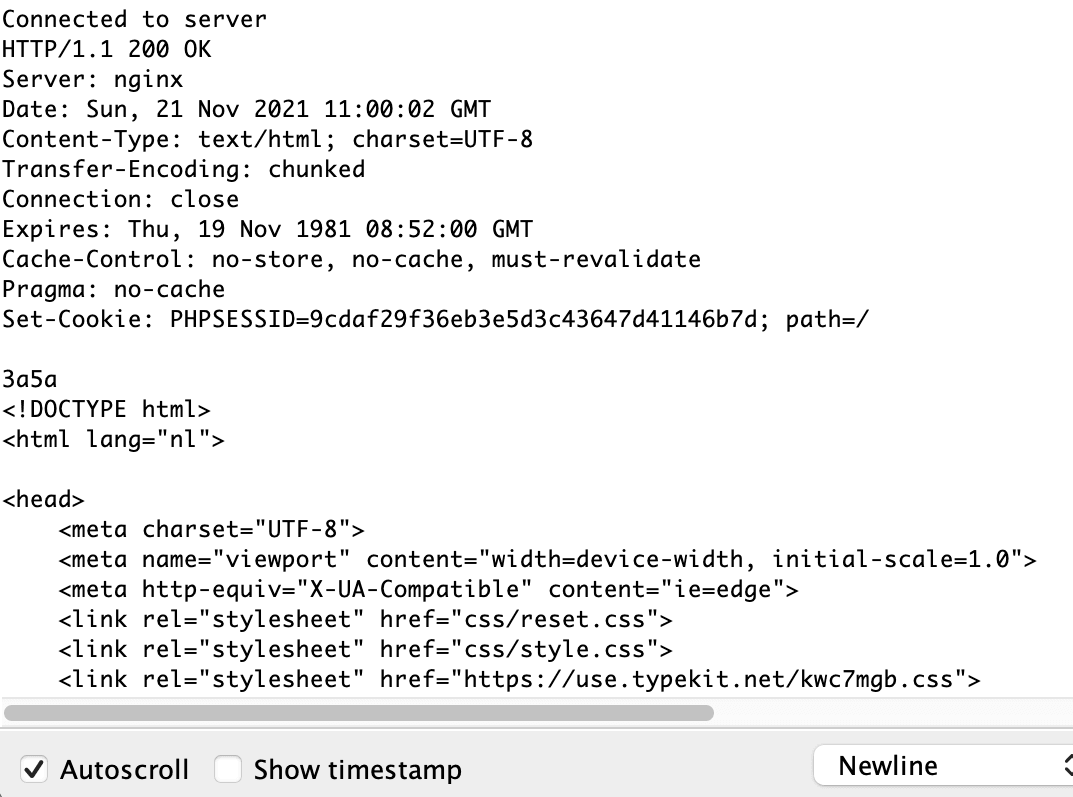
Task: Click the 'css/reset.css' stylesheet line
Action: tap(365, 620)
